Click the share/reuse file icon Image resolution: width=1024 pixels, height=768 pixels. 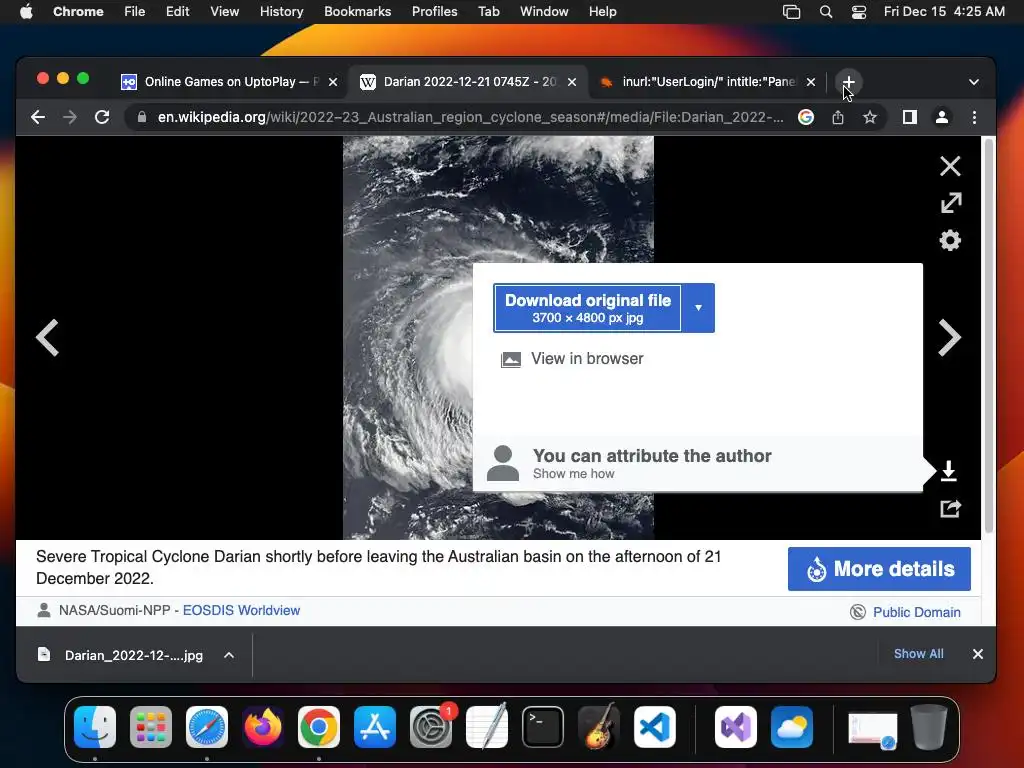point(950,509)
